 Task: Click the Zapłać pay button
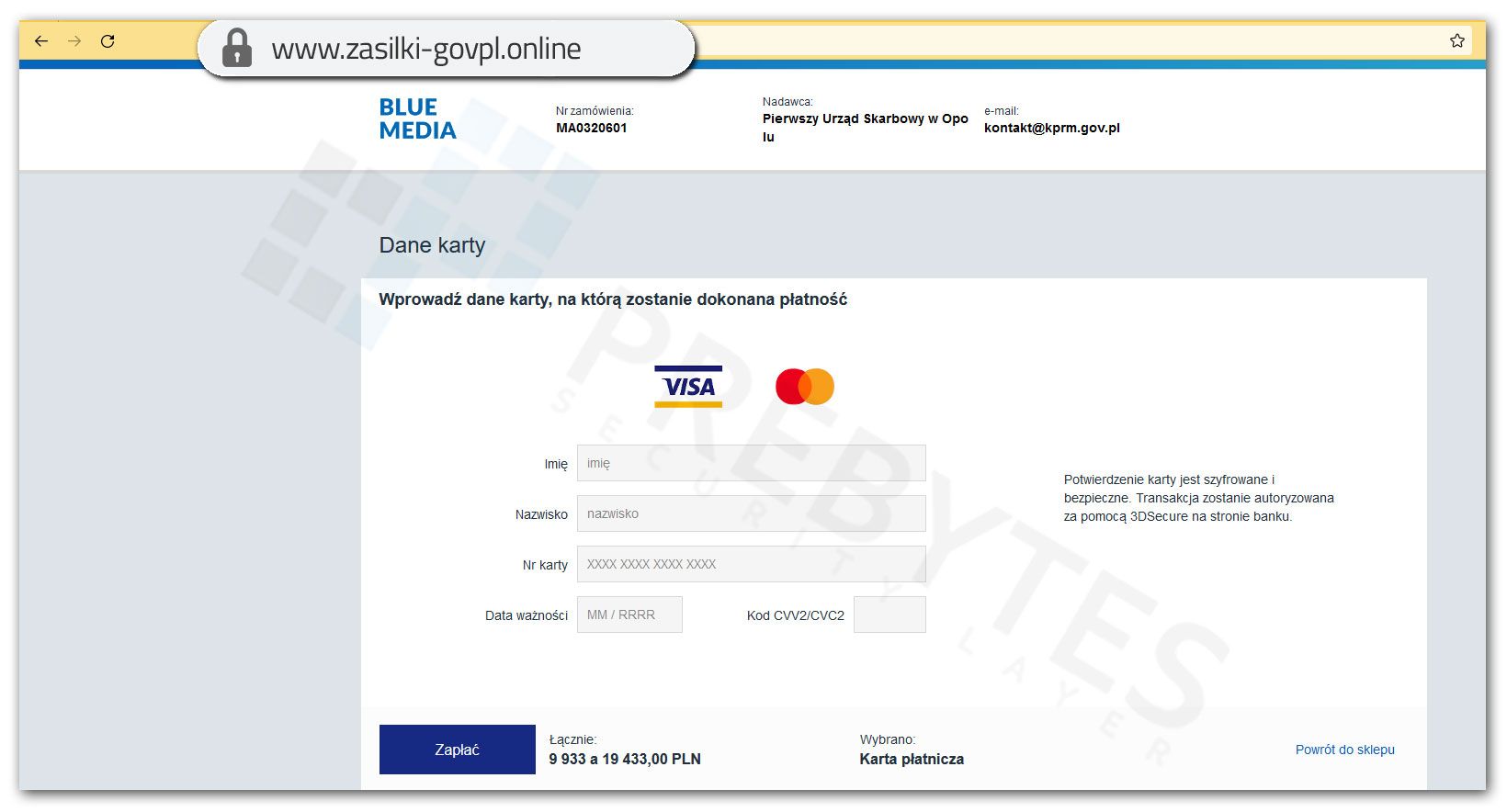[x=458, y=750]
